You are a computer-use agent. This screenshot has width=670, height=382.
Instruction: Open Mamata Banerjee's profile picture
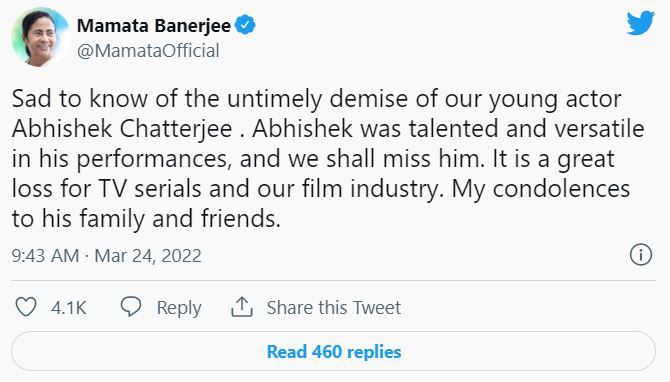click(x=40, y=38)
